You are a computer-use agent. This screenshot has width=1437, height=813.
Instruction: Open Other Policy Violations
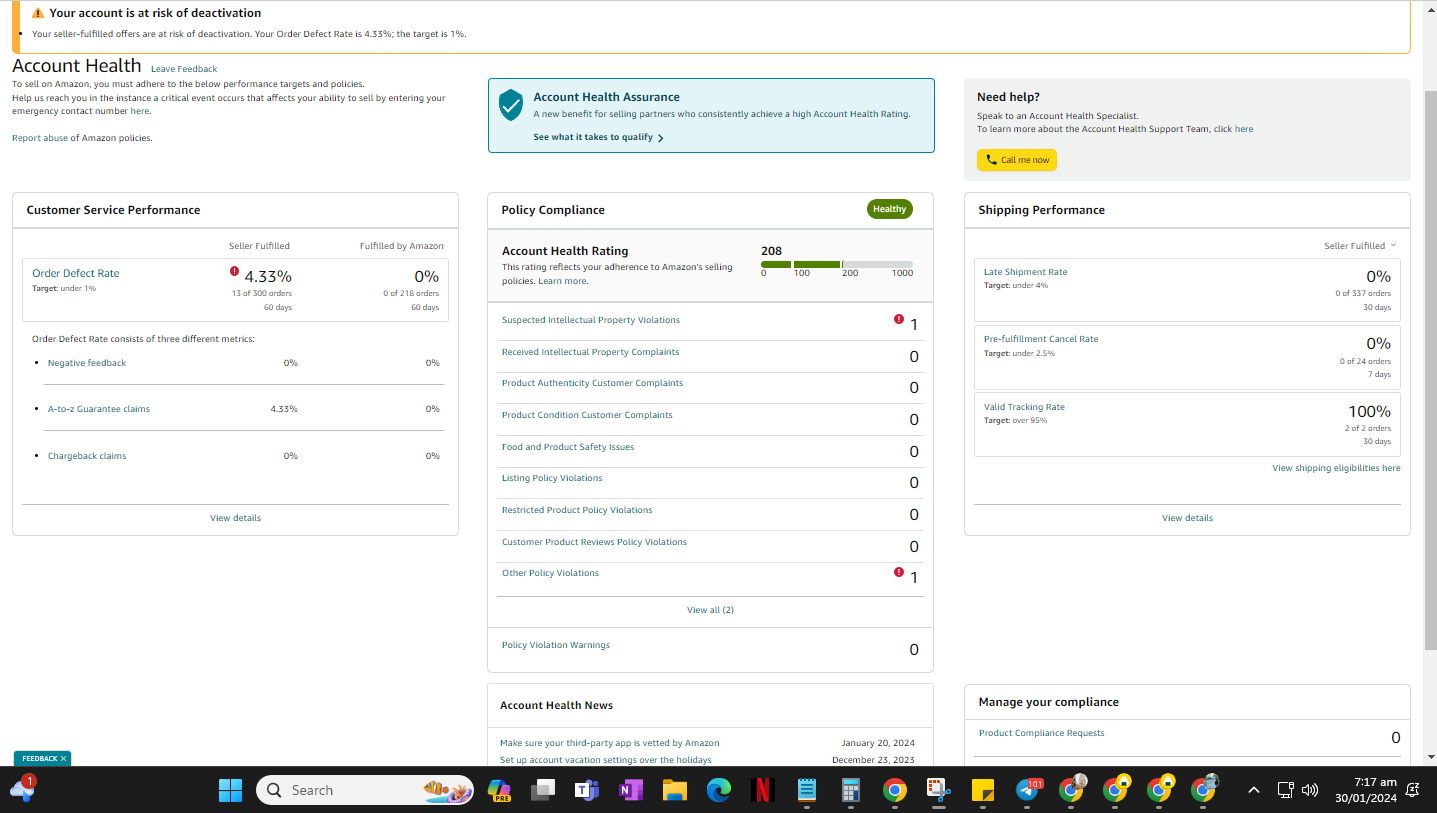point(550,573)
